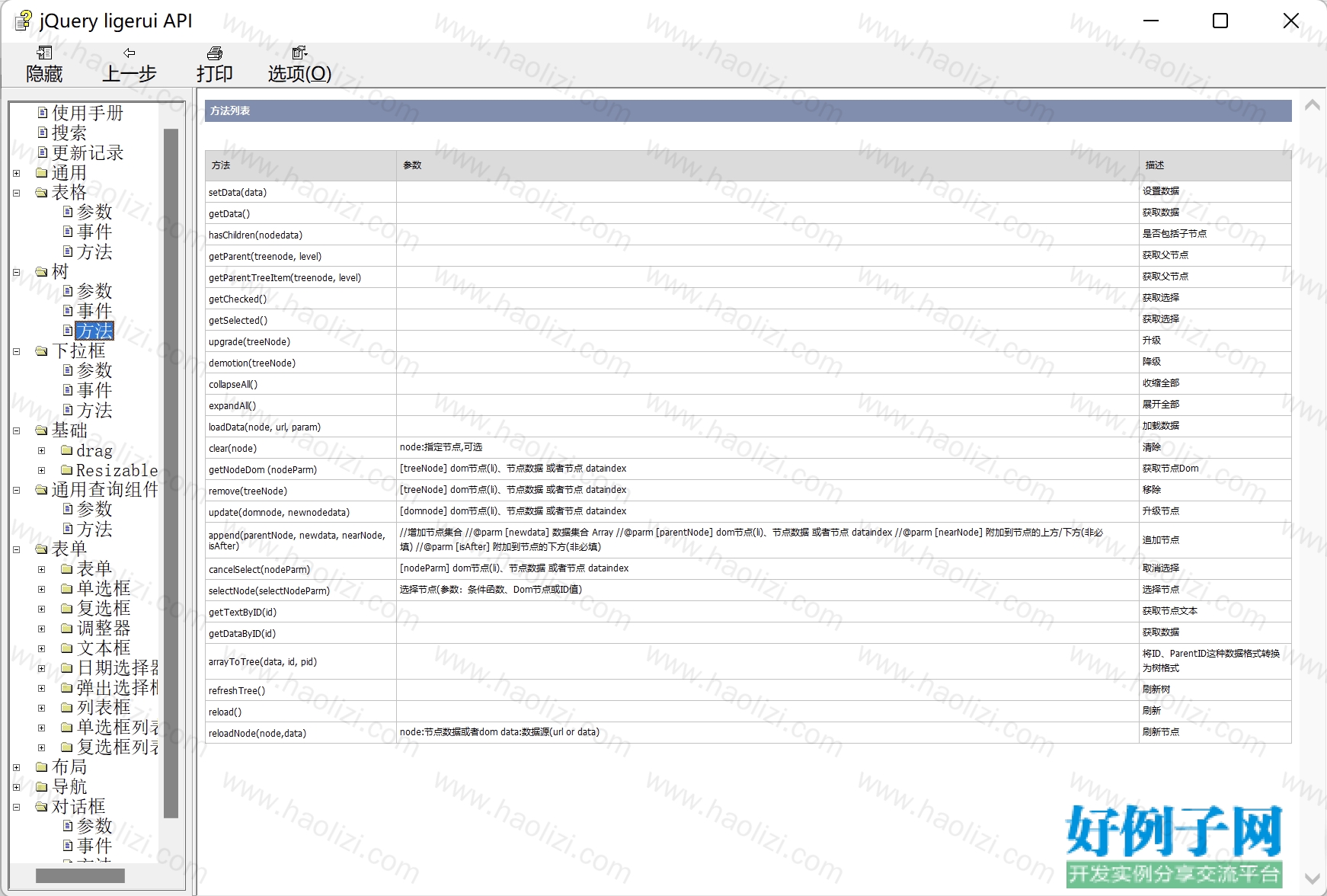This screenshot has width=1327, height=896.
Task: Click the 弹出选择框 folder icon
Action: pos(67,688)
